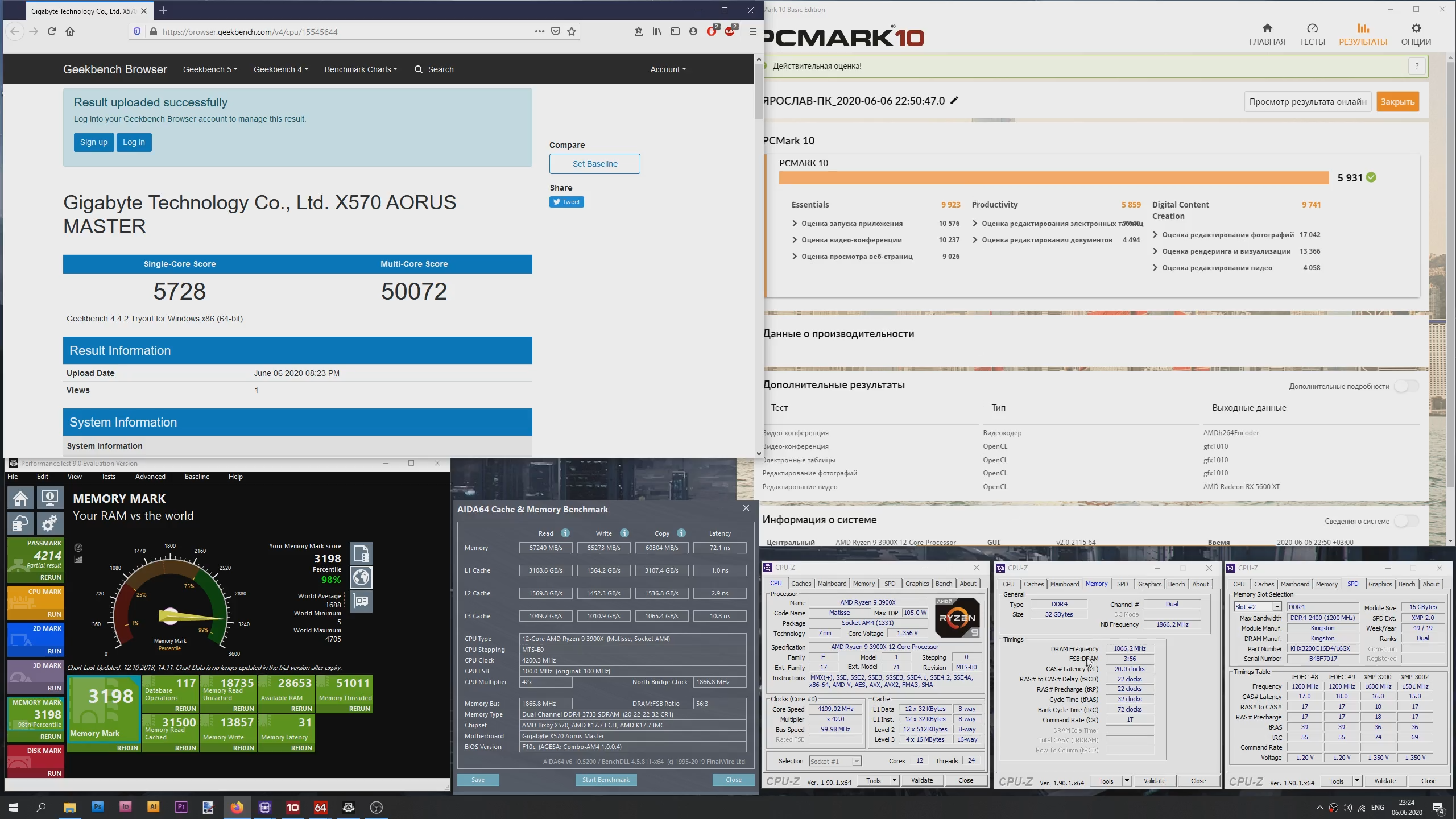1456x819 pixels.
Task: Open the PerformanceTest system information icon
Action: 50,499
